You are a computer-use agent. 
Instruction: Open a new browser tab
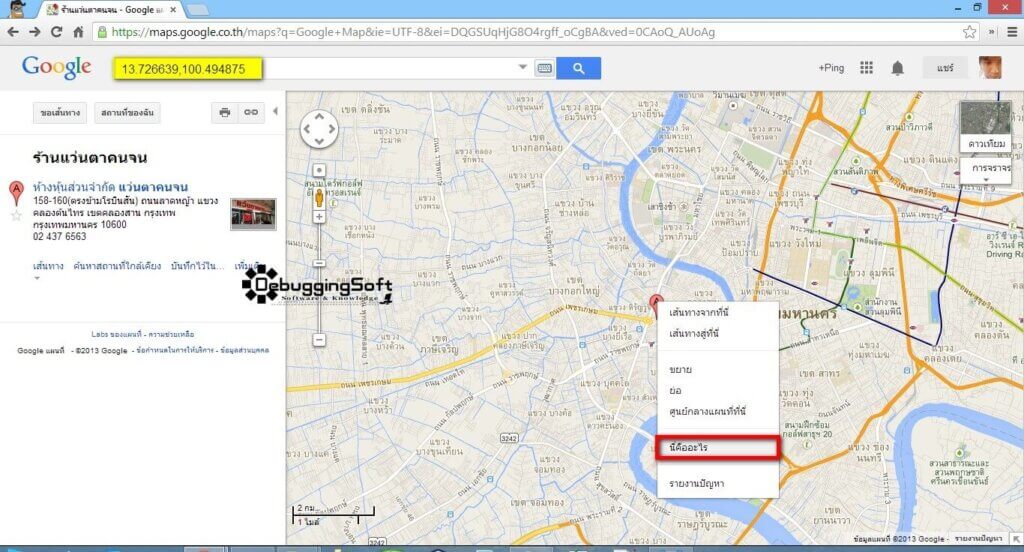coord(198,10)
